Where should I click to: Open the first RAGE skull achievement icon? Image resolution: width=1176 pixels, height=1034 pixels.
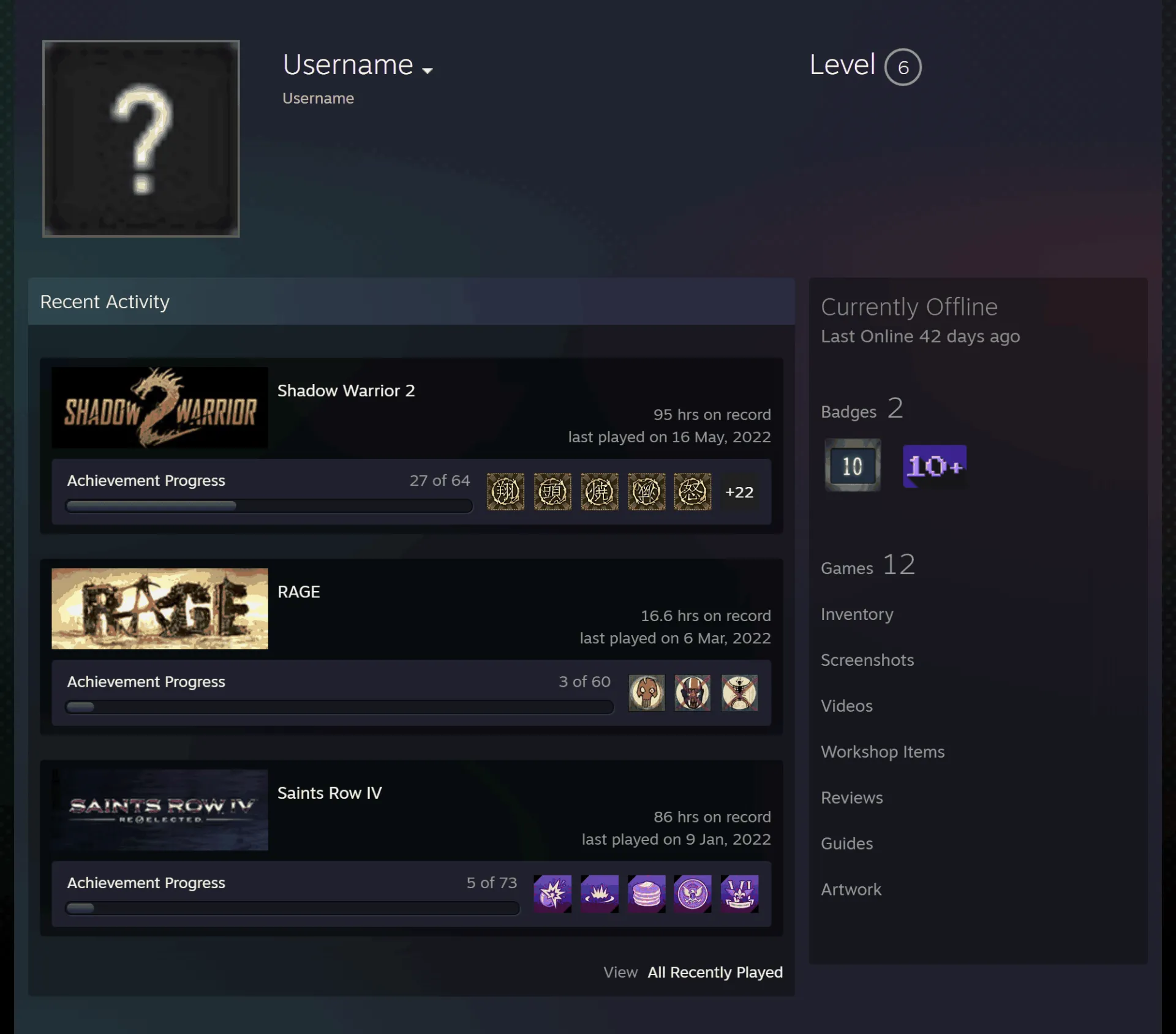[x=646, y=693]
